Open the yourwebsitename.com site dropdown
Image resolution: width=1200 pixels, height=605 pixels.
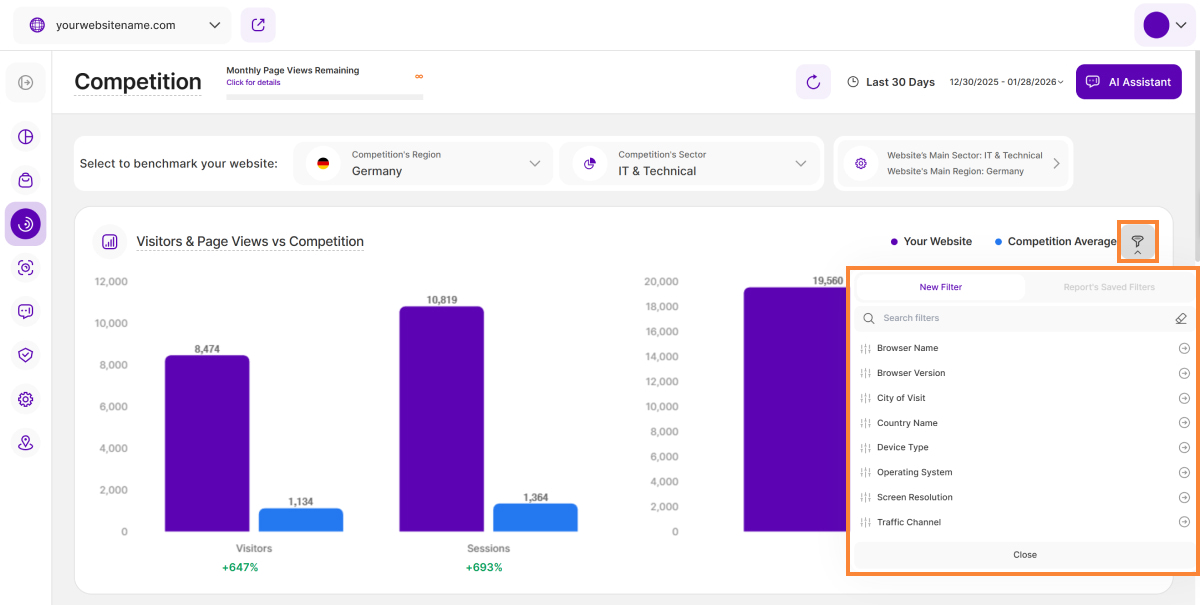[122, 25]
